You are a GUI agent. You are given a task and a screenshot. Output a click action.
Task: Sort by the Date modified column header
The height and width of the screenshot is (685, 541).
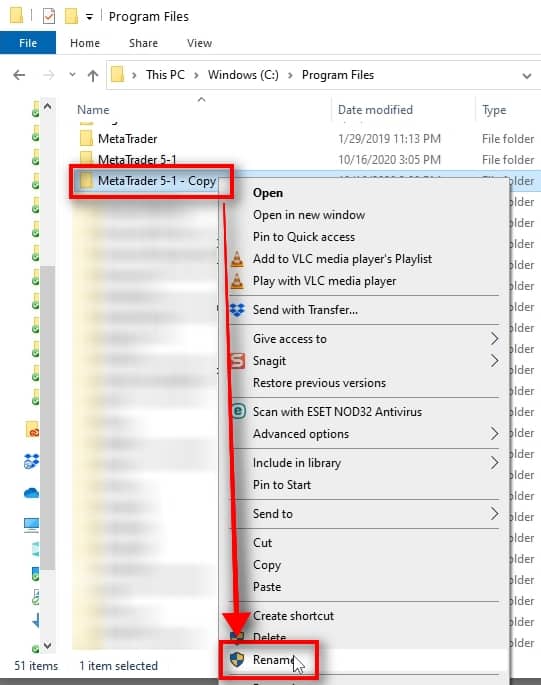point(375,110)
